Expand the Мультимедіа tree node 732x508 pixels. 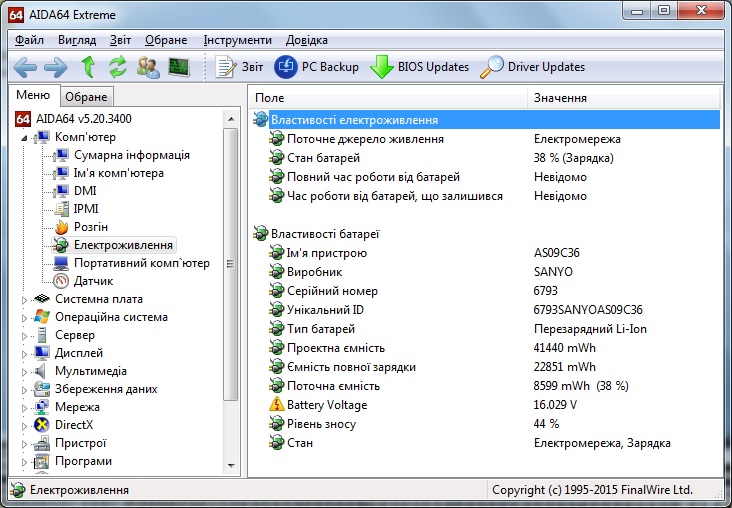[24, 372]
